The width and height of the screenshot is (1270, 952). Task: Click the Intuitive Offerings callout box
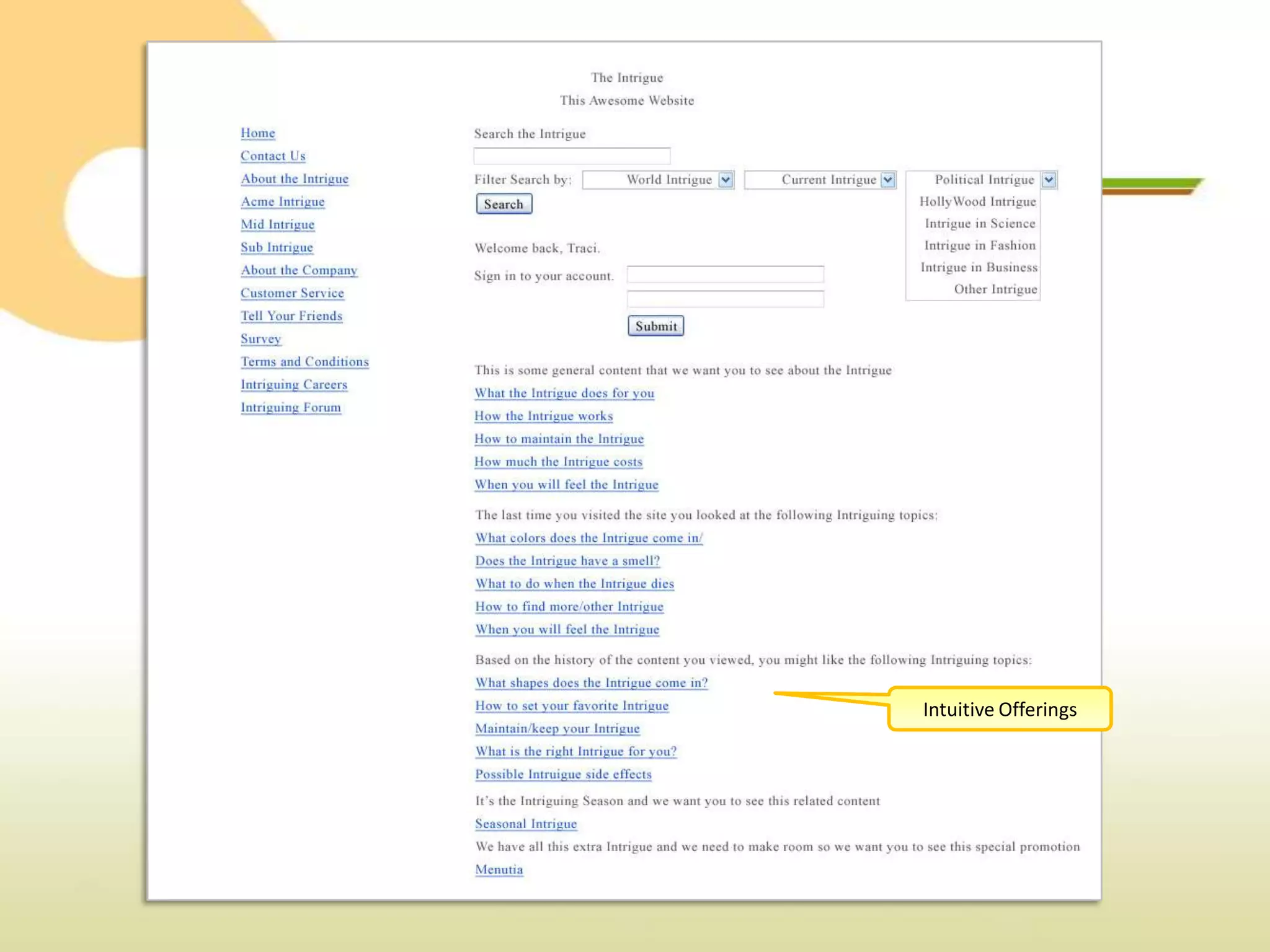[x=999, y=709]
